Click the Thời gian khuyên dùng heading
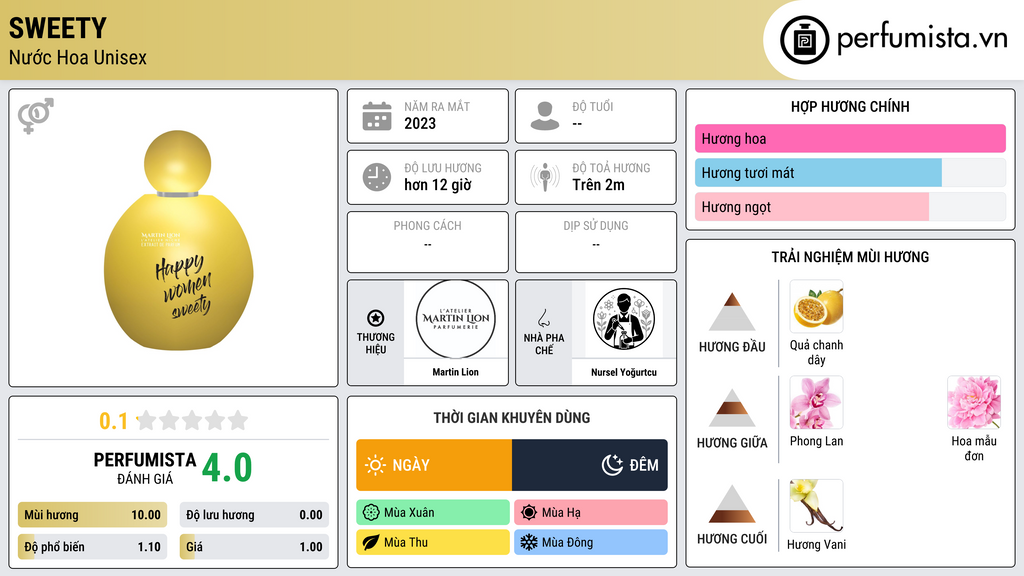Screen dimensions: 1024x576 pos(512,417)
